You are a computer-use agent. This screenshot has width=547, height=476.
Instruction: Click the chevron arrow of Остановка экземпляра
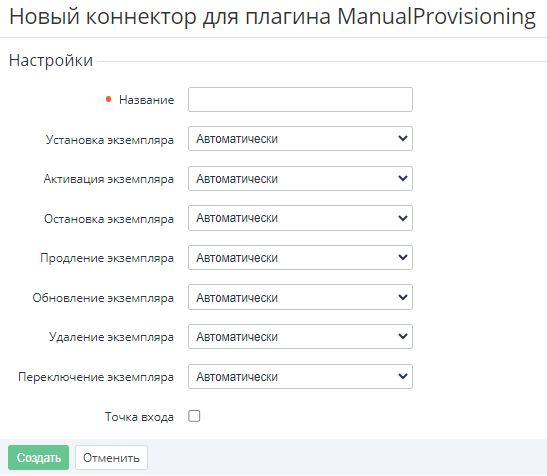[x=403, y=218]
